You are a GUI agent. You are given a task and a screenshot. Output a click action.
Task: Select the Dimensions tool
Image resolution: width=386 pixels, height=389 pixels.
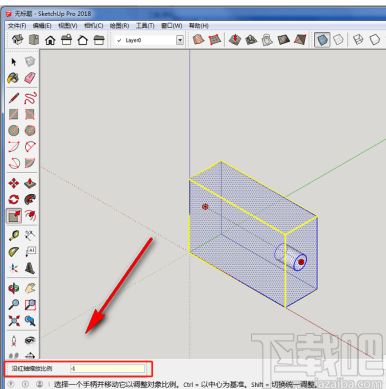pos(30,235)
